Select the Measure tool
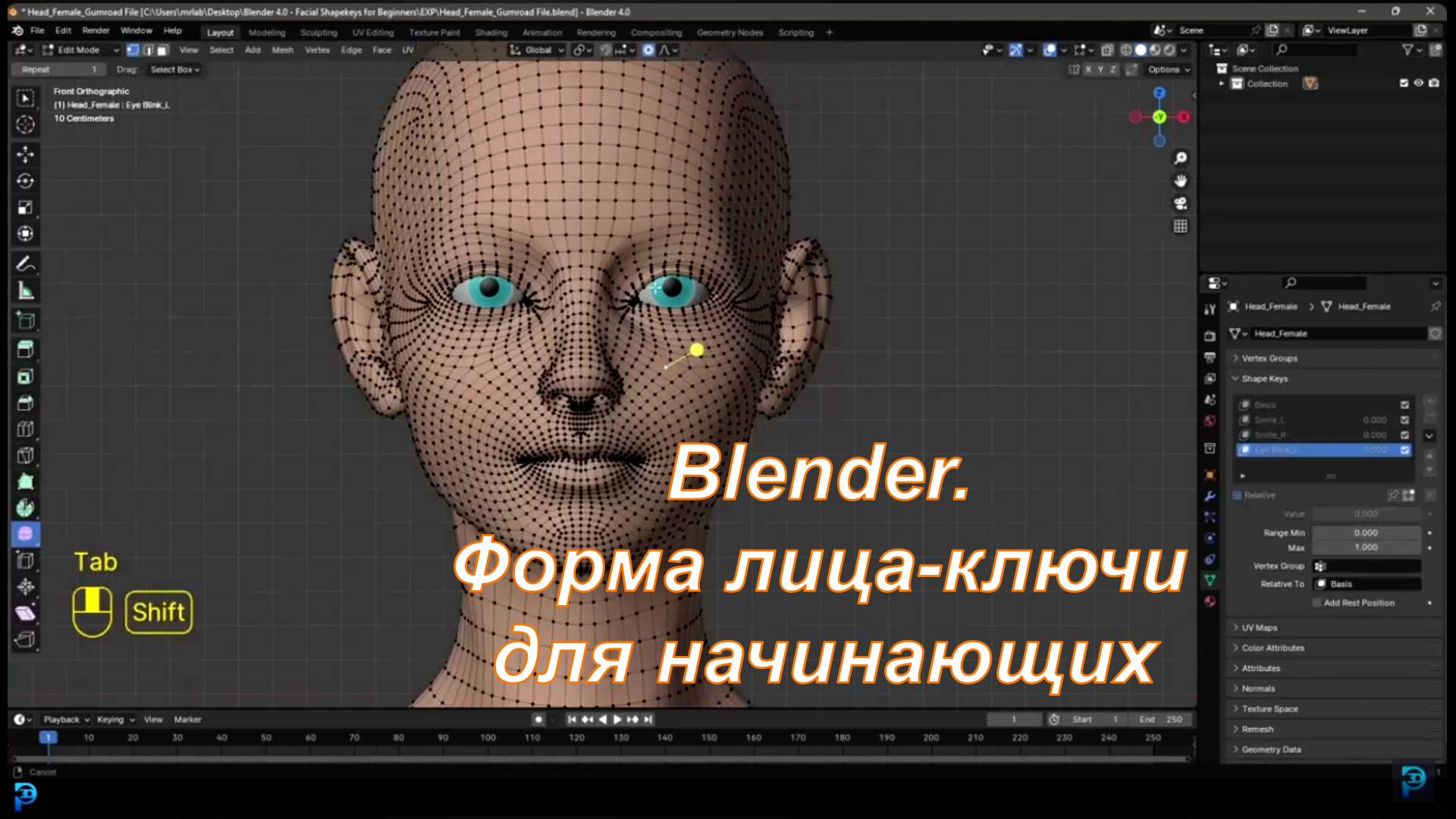The image size is (1456, 819). [25, 291]
